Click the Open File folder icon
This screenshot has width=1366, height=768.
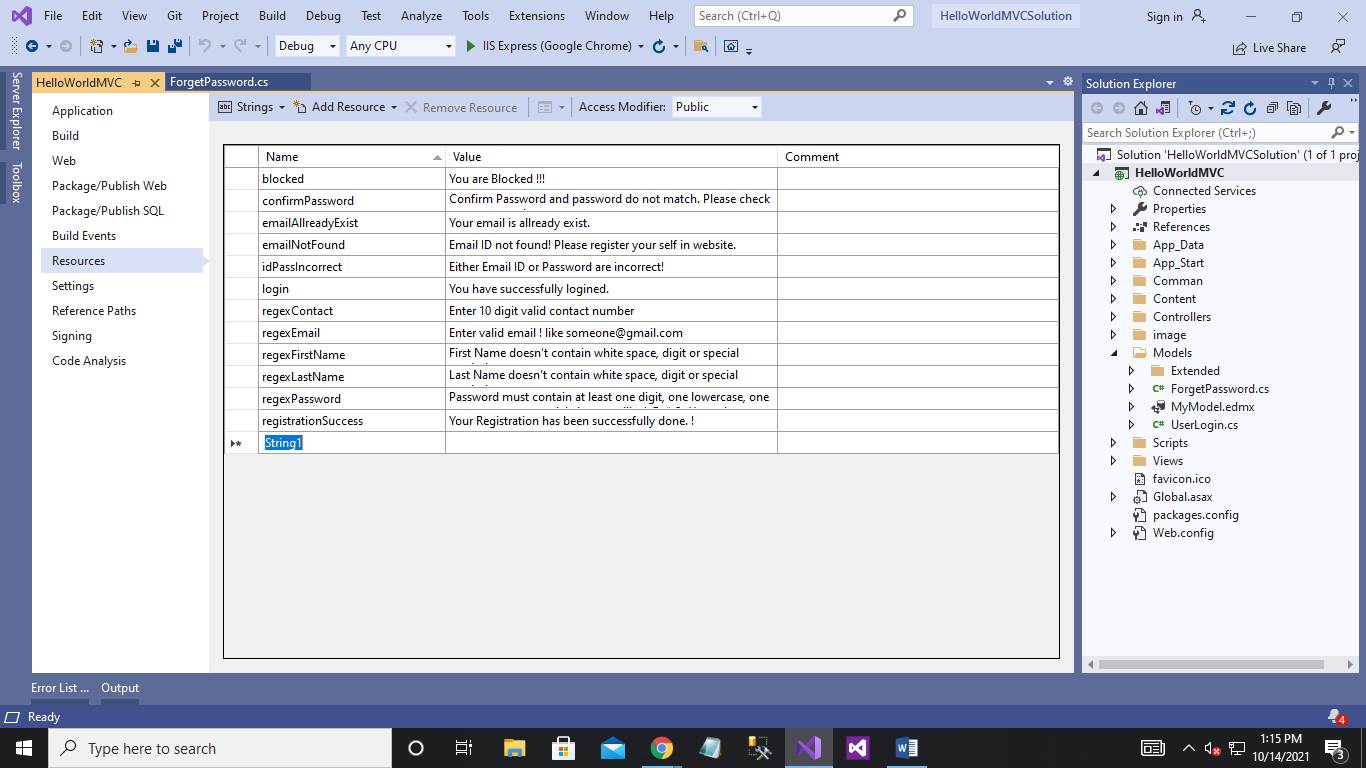[x=130, y=46]
